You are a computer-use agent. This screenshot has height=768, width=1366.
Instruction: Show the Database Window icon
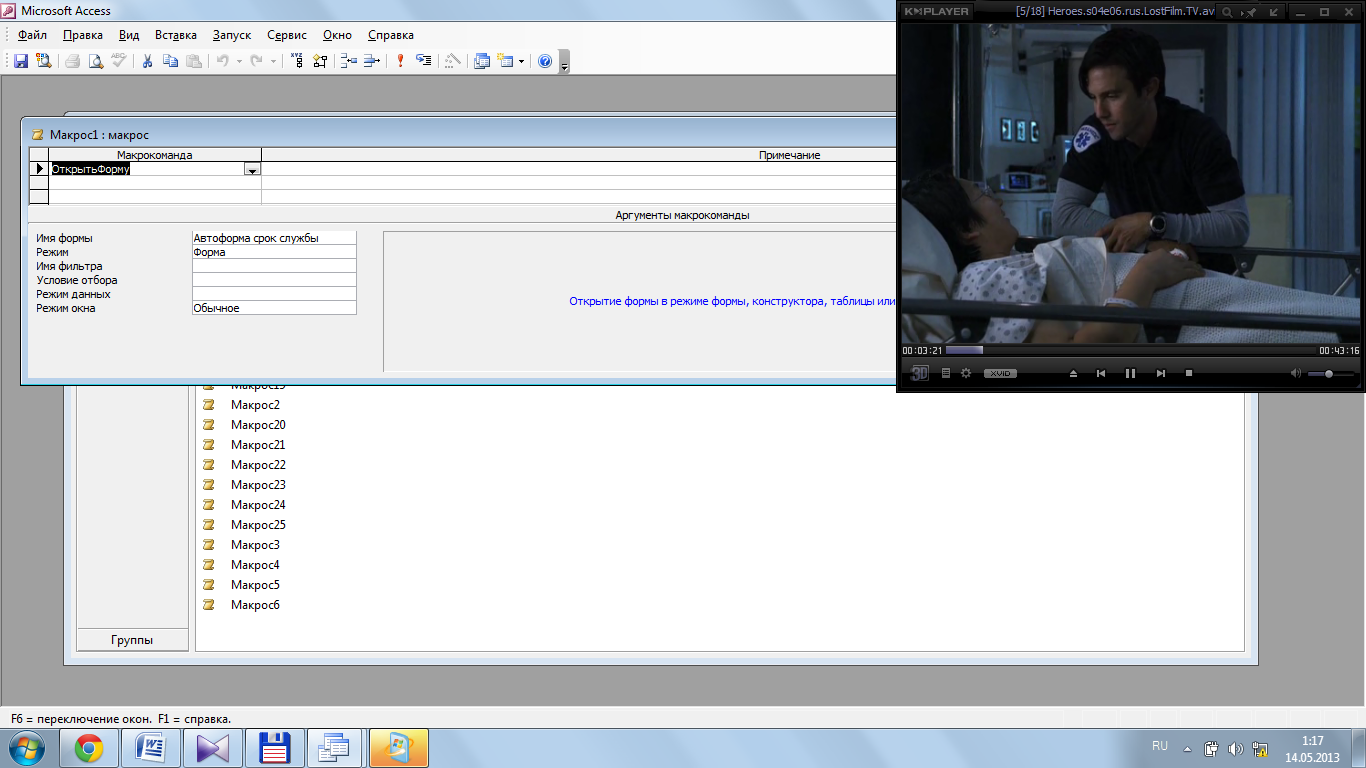(482, 61)
